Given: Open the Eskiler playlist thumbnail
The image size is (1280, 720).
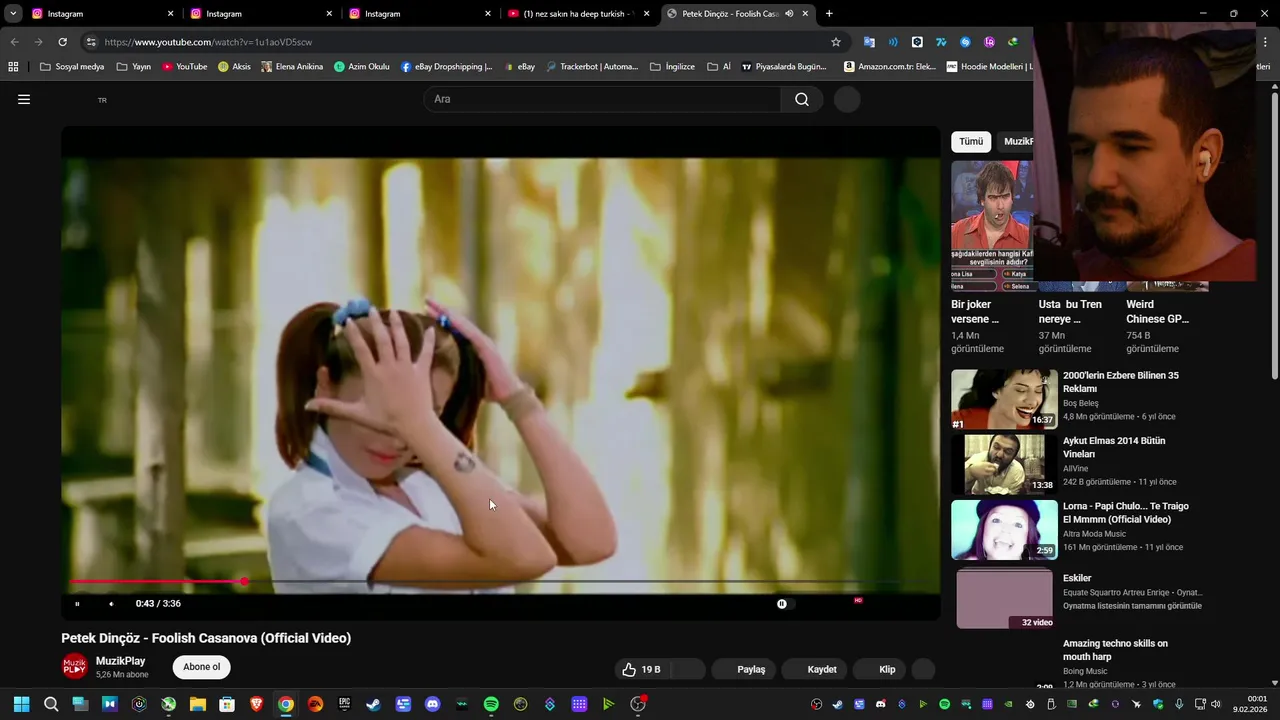Looking at the screenshot, I should click(x=1004, y=598).
